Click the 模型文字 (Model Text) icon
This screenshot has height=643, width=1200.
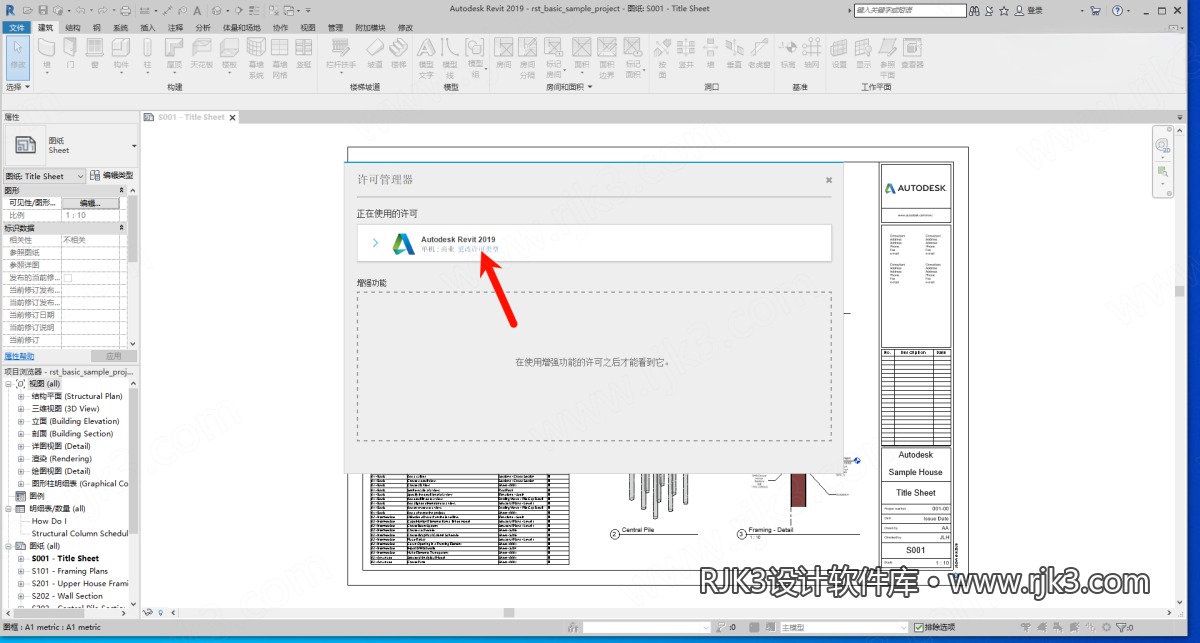point(426,48)
